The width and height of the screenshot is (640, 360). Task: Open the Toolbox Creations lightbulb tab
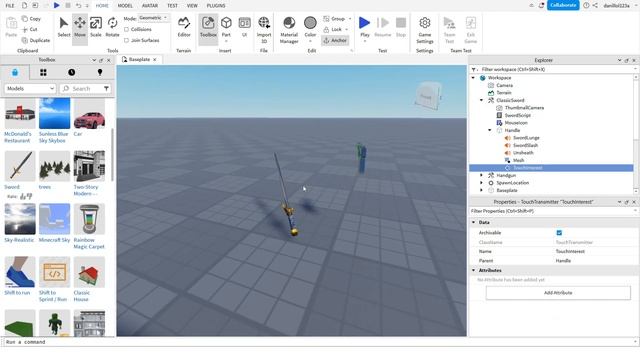(x=100, y=72)
